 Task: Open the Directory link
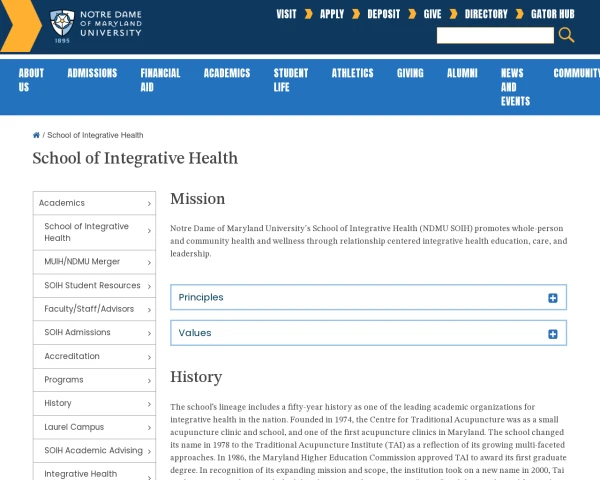coord(486,14)
